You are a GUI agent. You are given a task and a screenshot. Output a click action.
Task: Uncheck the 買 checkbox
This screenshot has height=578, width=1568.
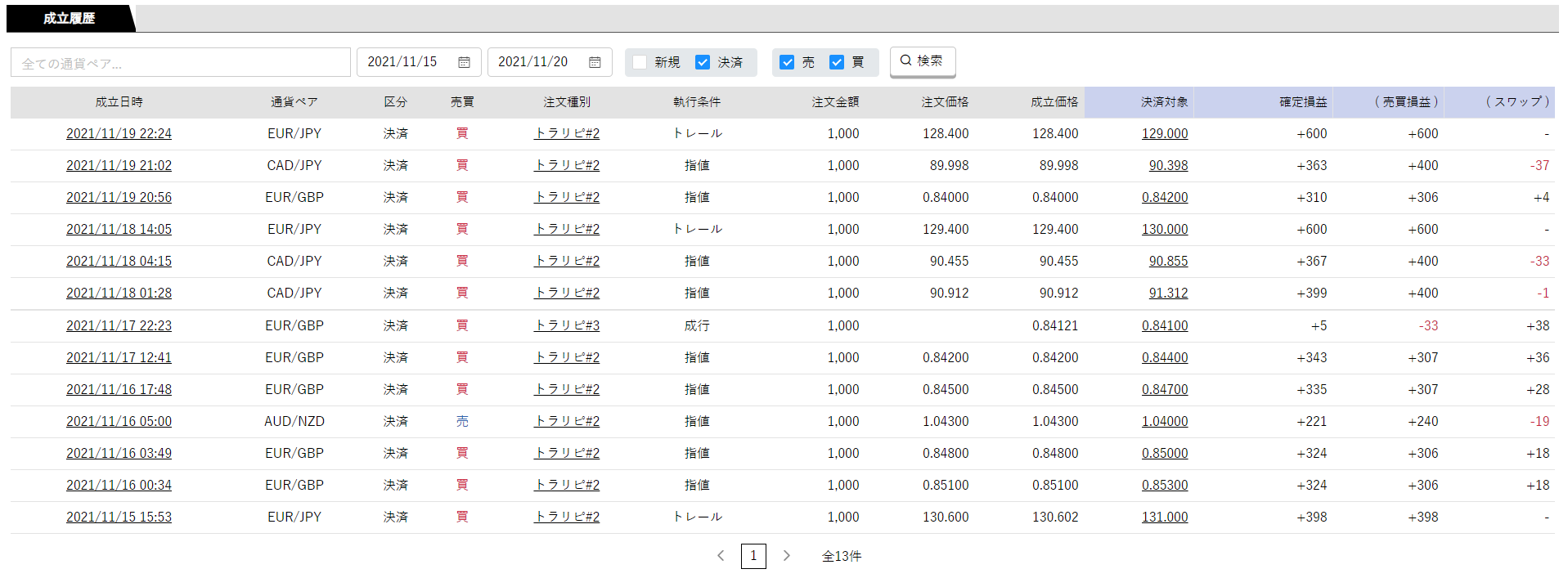(x=836, y=62)
